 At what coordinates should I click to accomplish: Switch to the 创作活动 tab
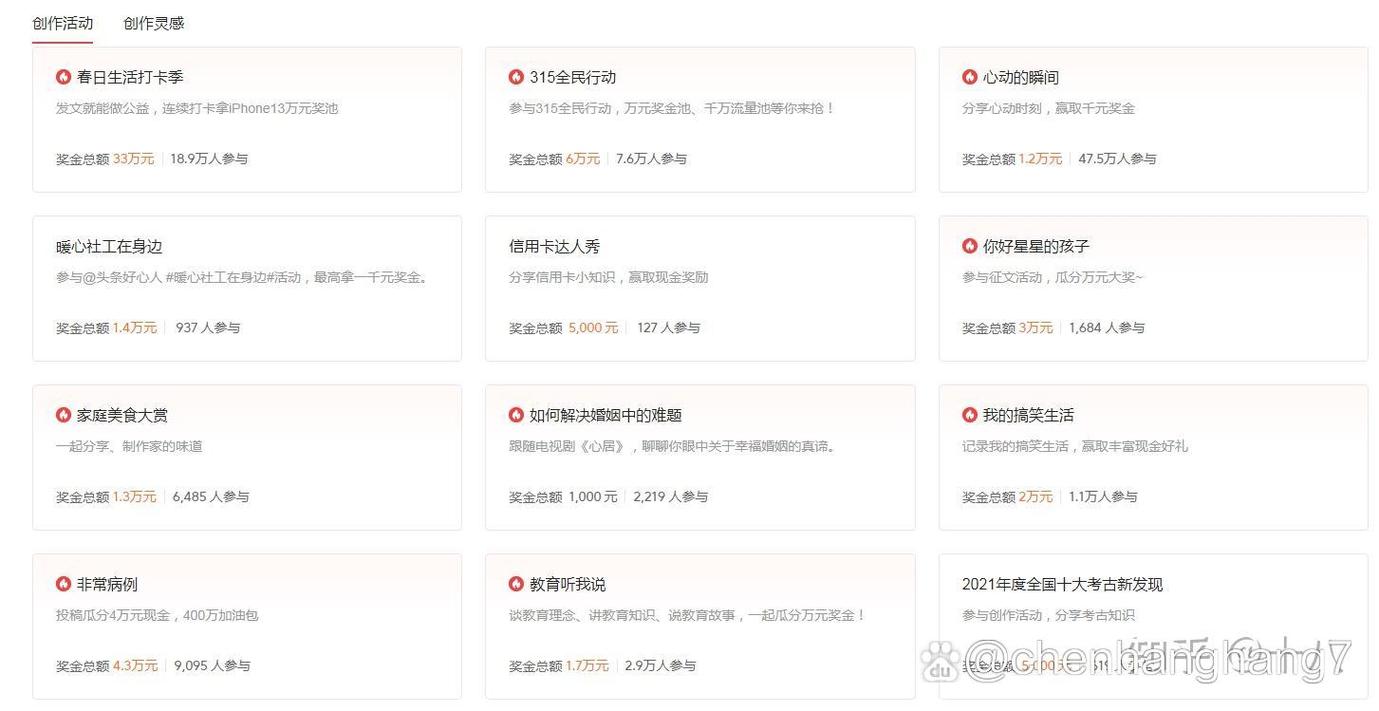[x=62, y=23]
